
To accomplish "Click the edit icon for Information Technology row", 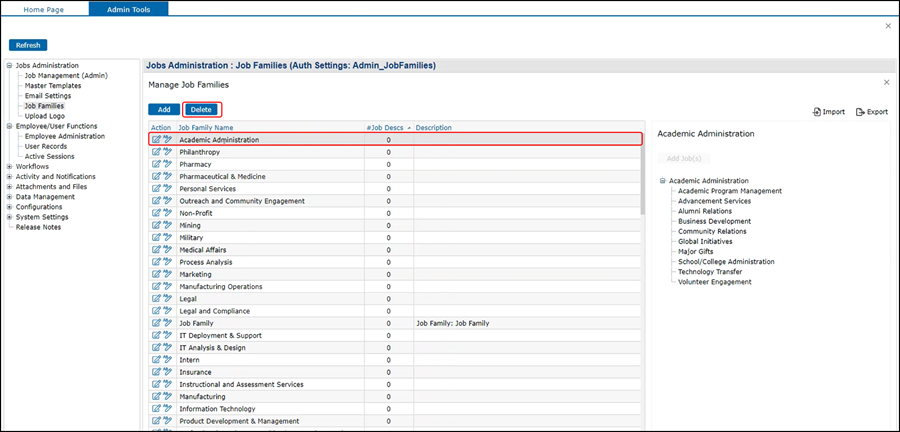I will [156, 409].
